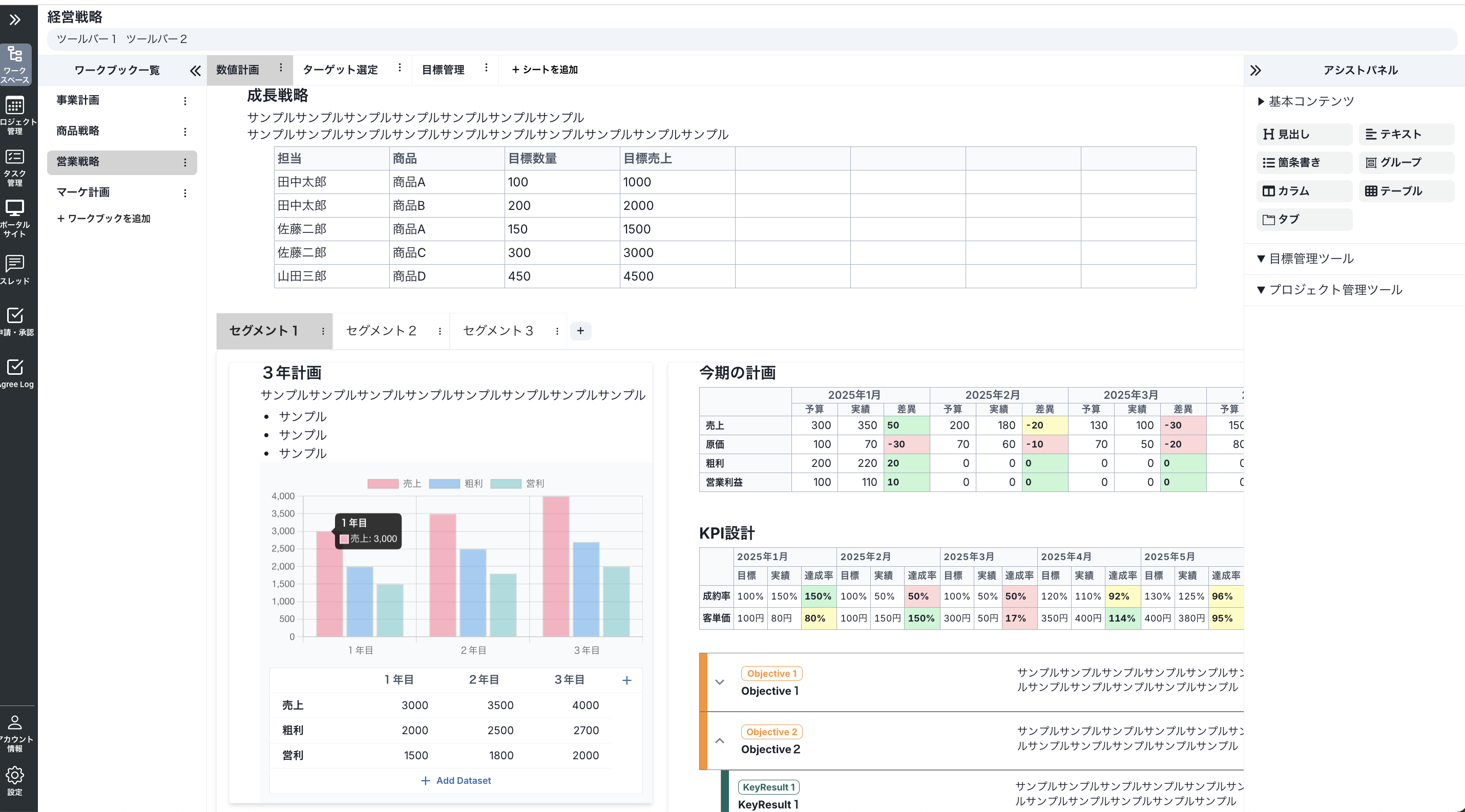Collapse Objective 2 row chevron
This screenshot has height=812, width=1465.
(x=719, y=740)
